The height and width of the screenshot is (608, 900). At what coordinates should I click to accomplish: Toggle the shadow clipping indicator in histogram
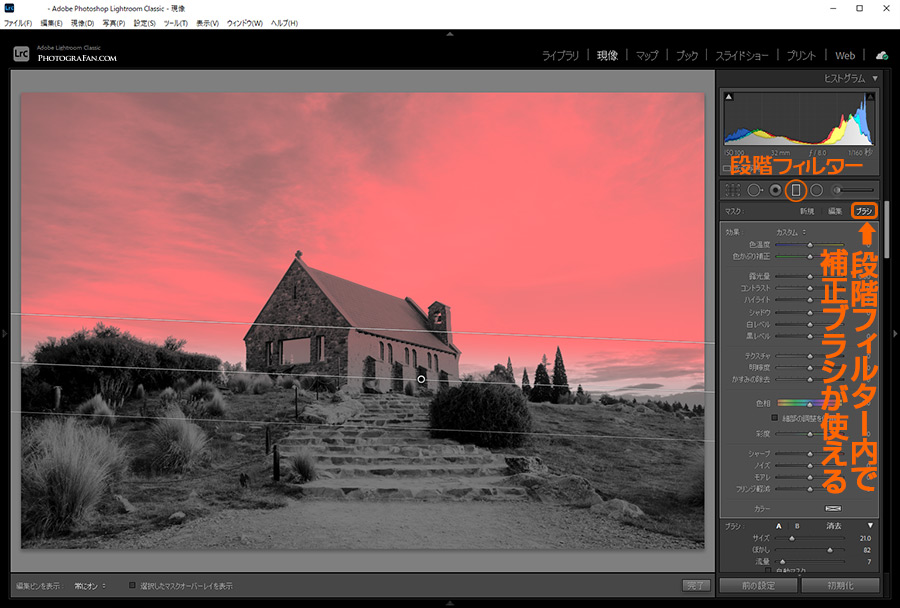[729, 97]
